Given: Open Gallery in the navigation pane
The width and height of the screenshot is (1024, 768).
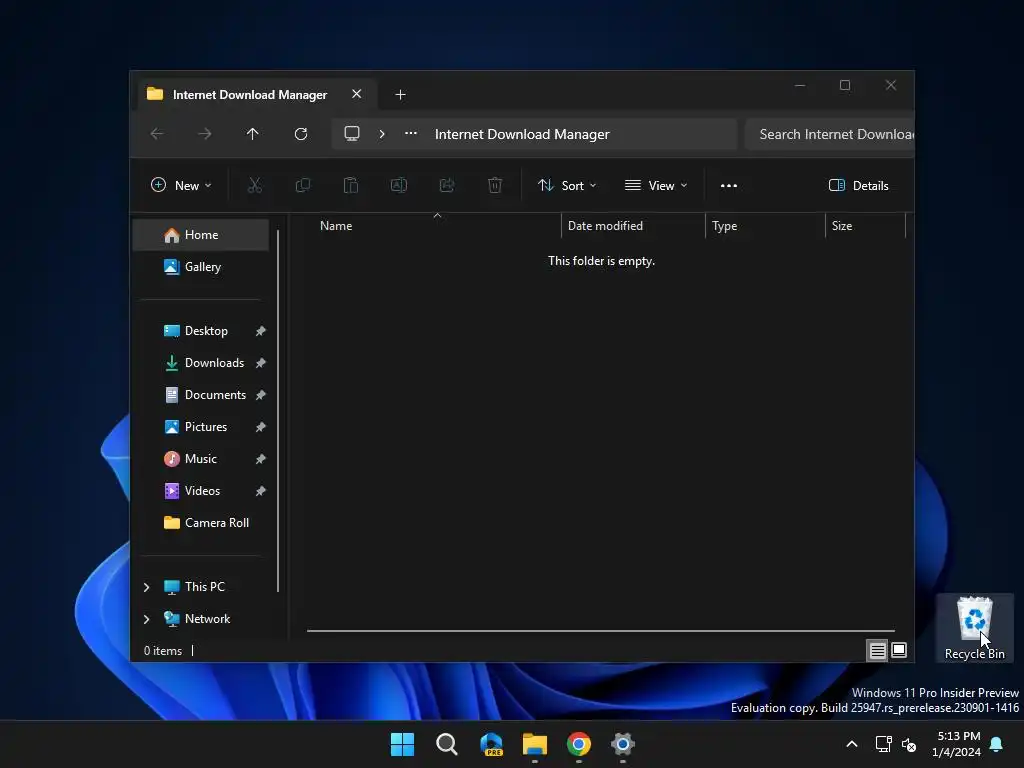Looking at the screenshot, I should pos(200,267).
